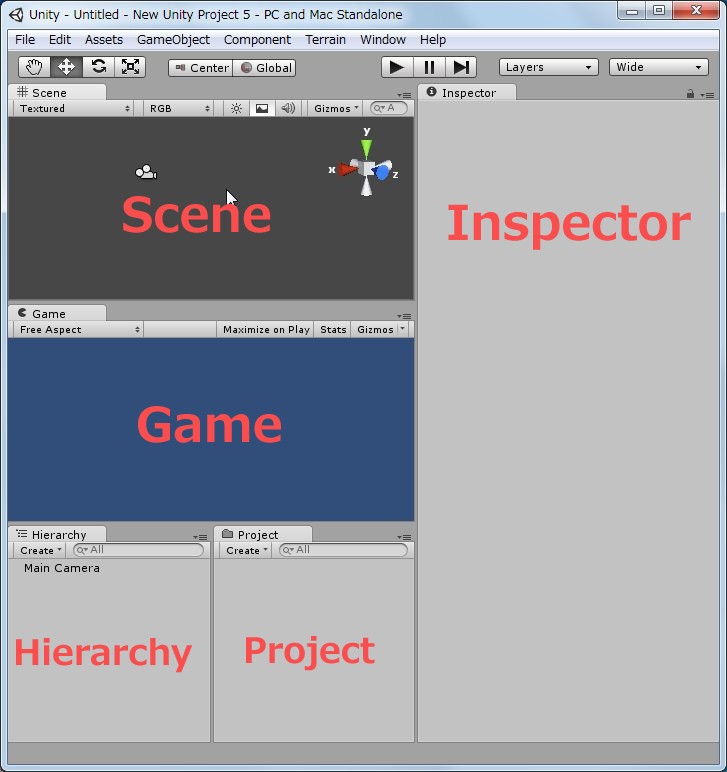Select the Scale tool
The height and width of the screenshot is (772, 727).
[130, 67]
